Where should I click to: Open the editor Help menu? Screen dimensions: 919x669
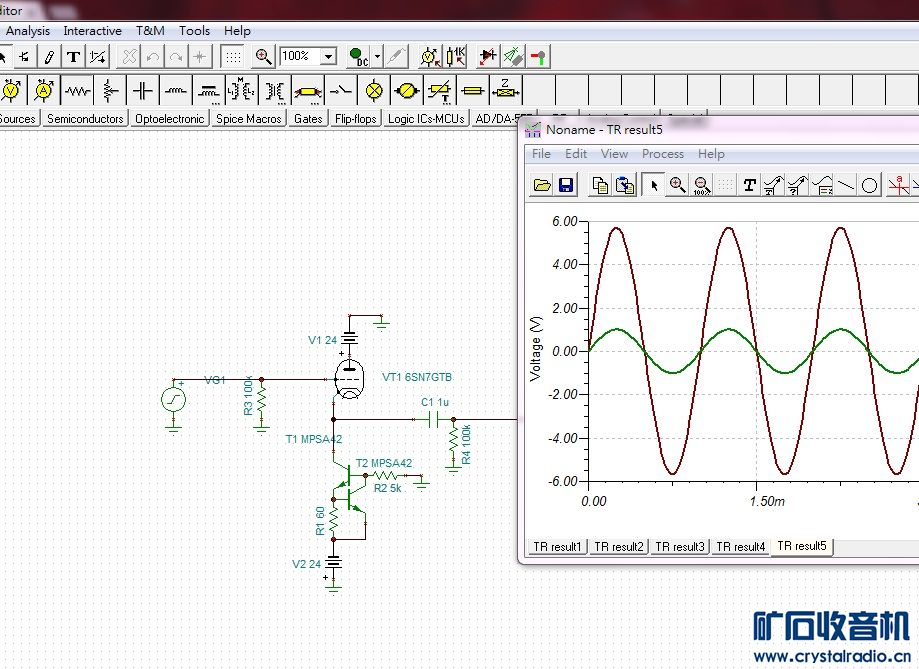click(237, 30)
